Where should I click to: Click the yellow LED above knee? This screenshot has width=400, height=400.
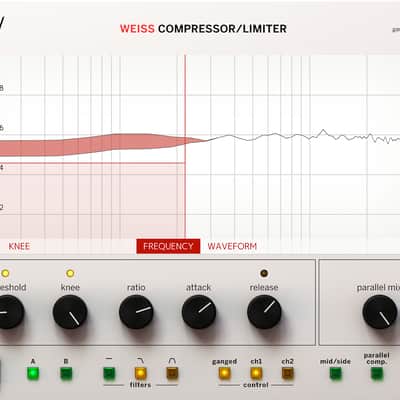tap(70, 273)
